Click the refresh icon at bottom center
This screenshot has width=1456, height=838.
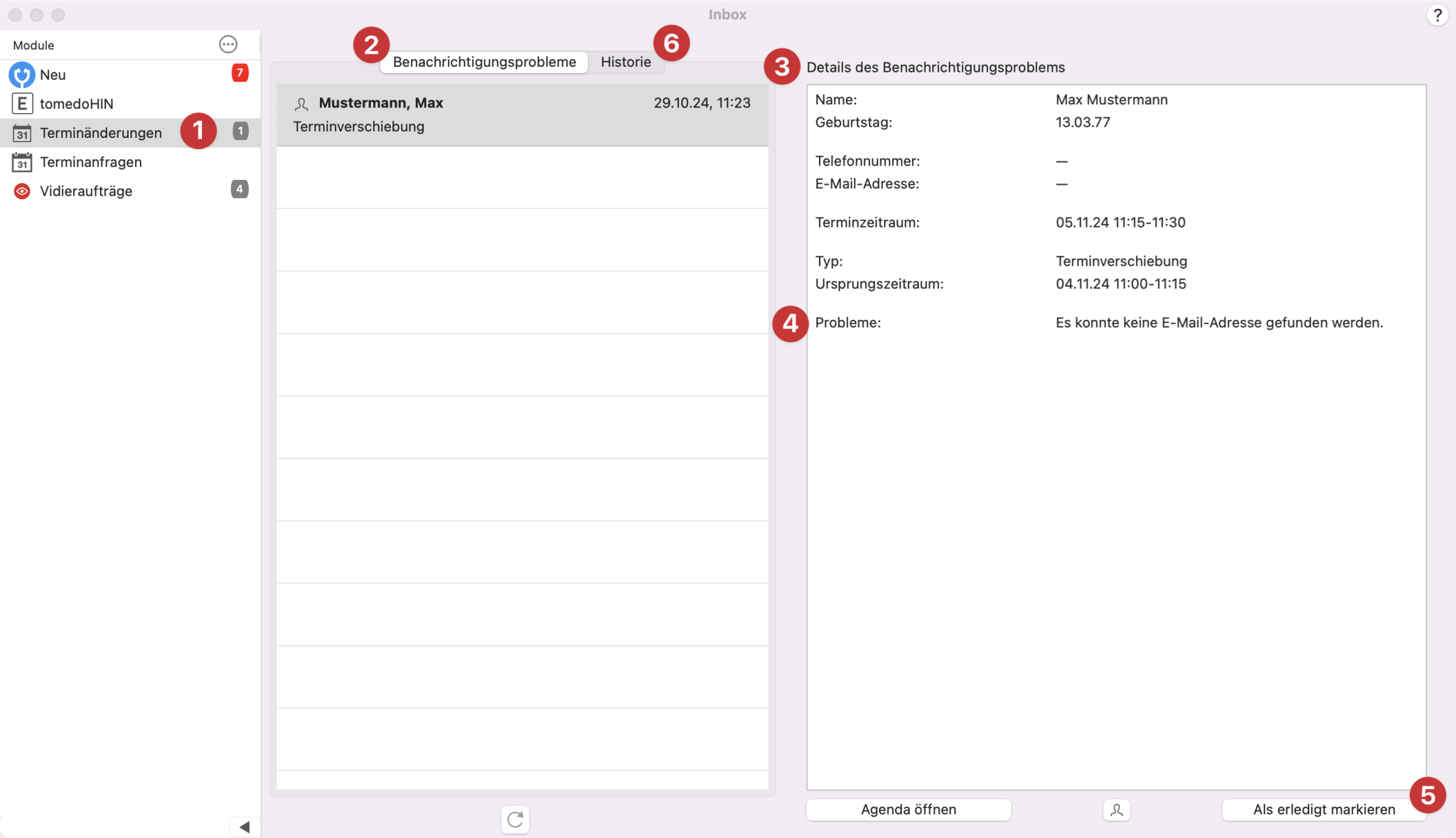(x=515, y=819)
